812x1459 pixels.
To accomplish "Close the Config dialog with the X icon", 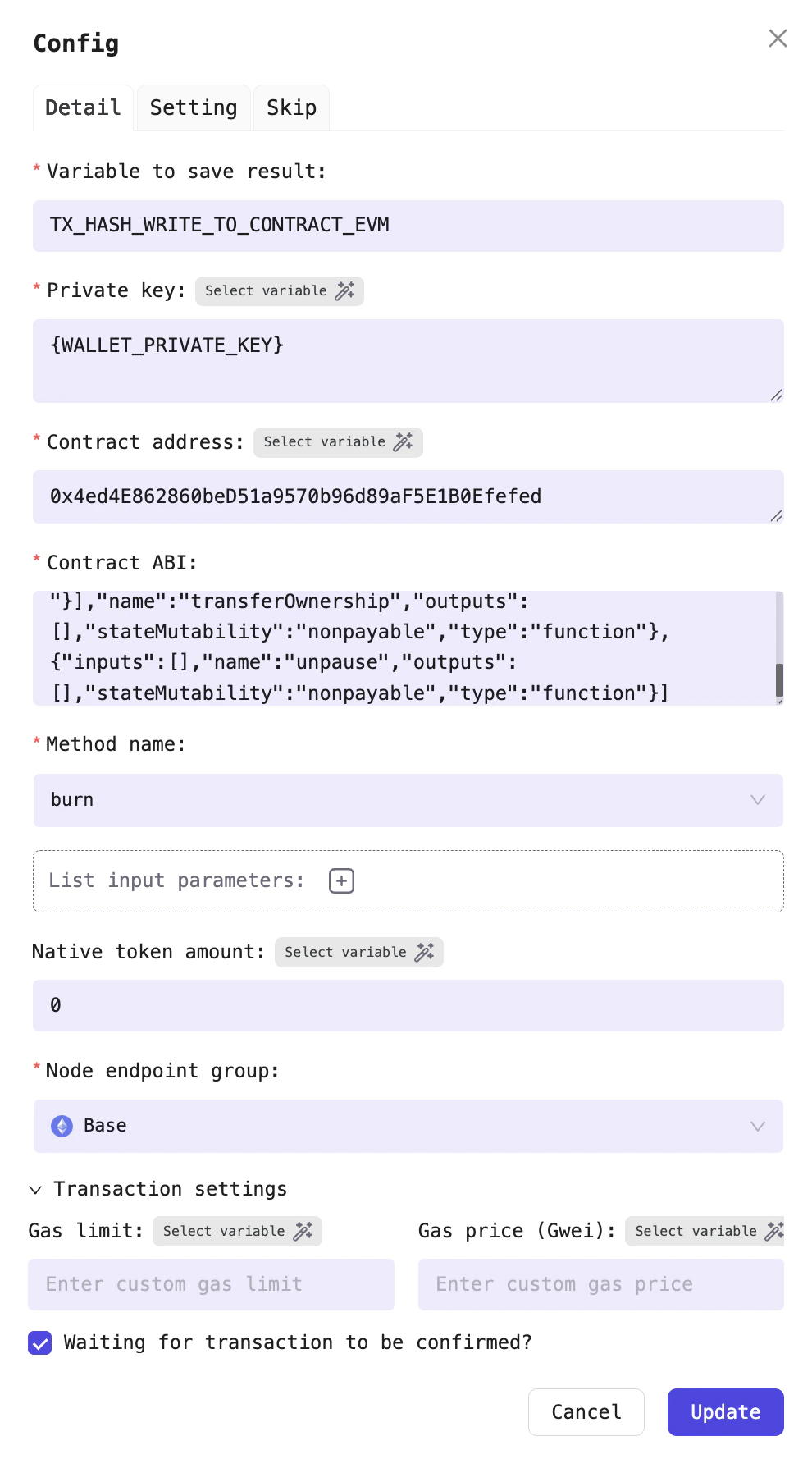I will tap(778, 38).
